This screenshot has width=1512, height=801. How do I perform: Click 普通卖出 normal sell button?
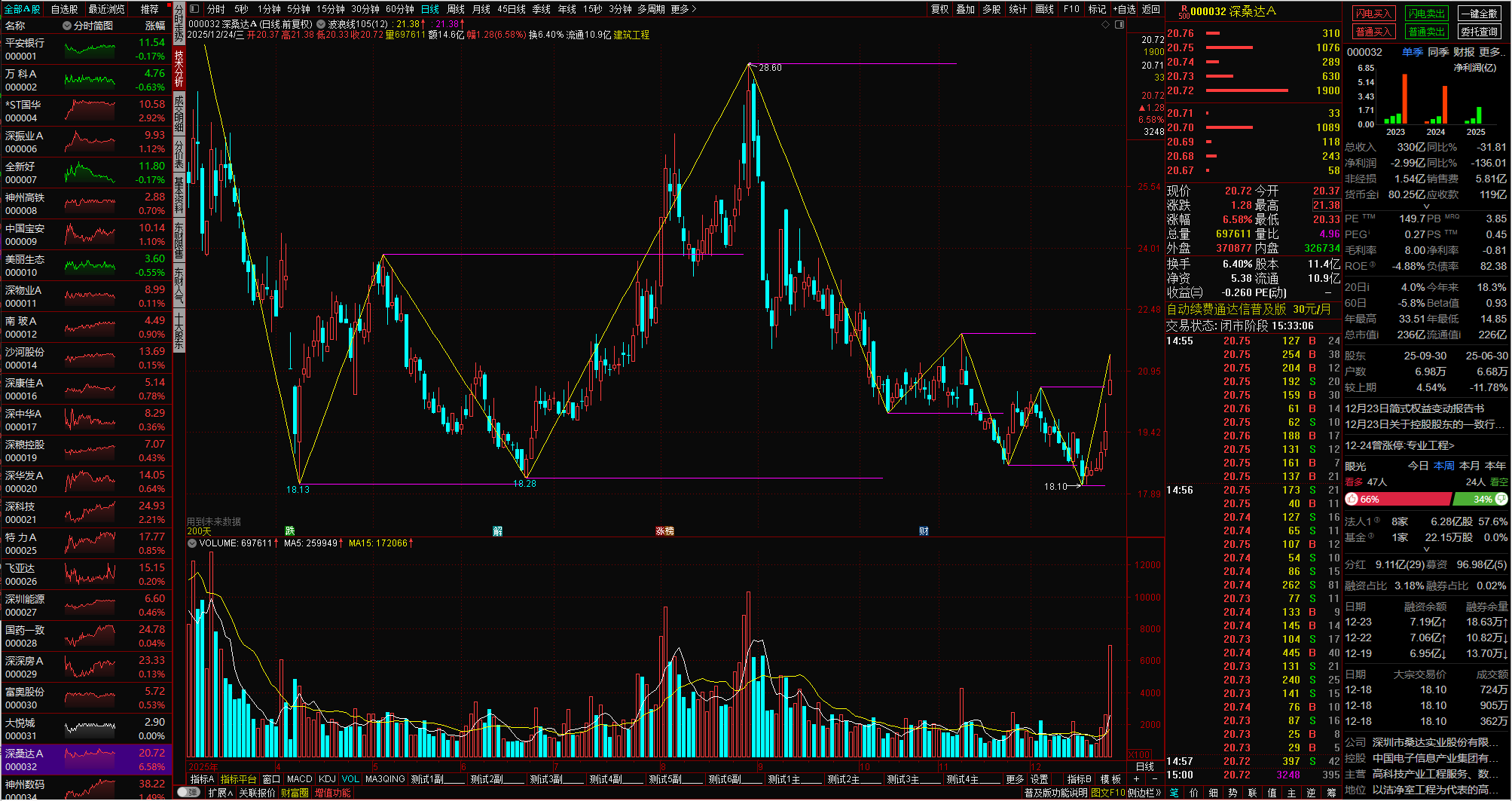click(1427, 32)
